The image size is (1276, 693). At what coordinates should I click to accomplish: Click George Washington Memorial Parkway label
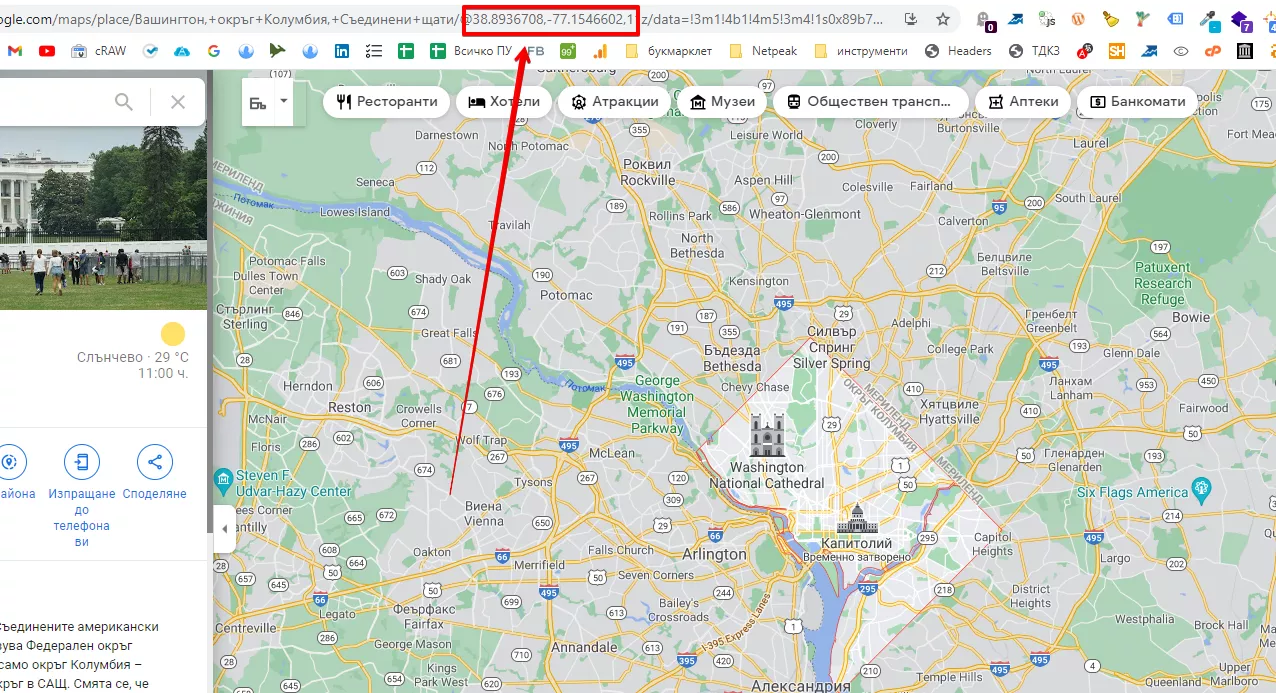tap(657, 404)
